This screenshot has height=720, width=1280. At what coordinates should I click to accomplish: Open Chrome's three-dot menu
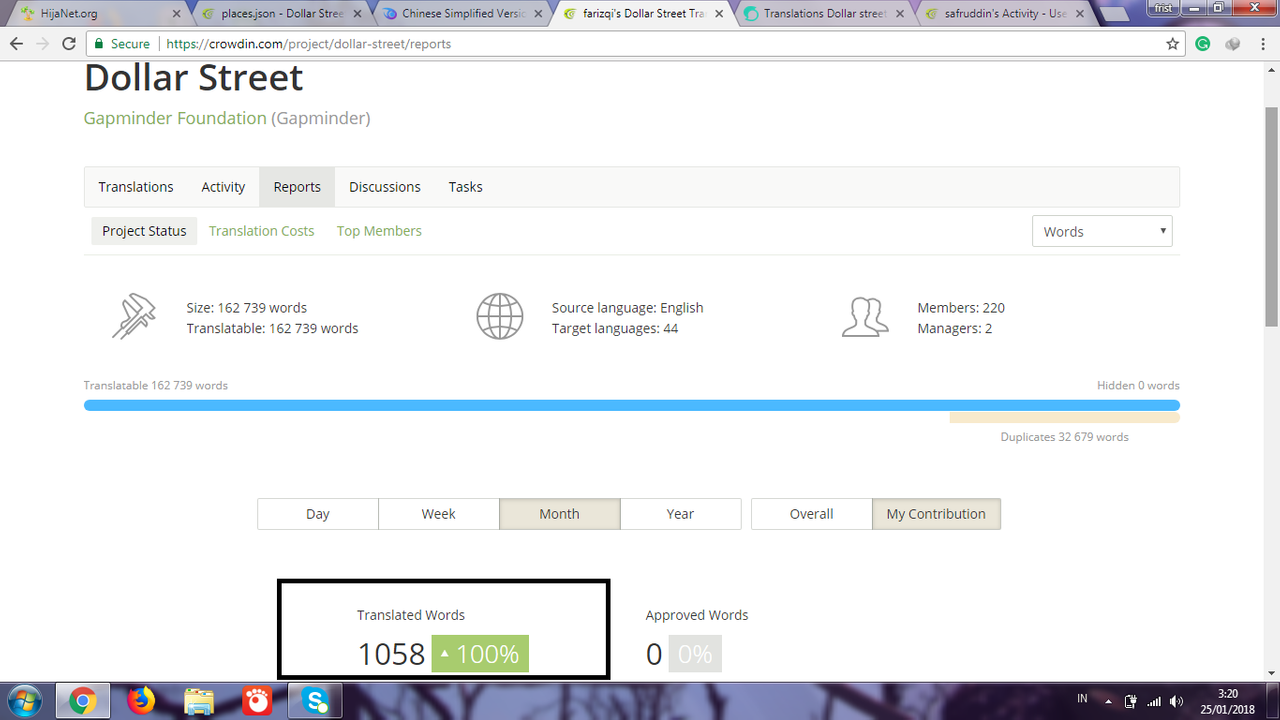pyautogui.click(x=1261, y=44)
